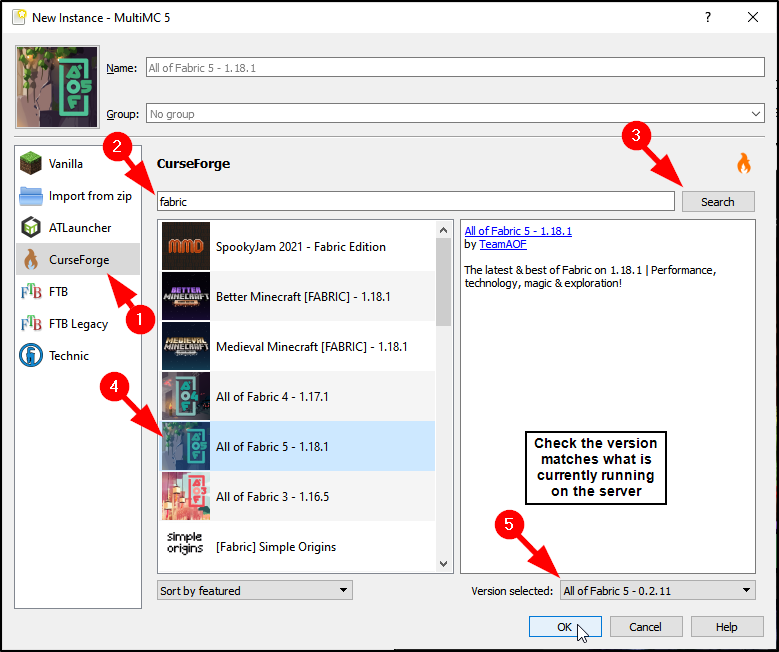
Task: Select the ATLauncher cube icon
Action: click(x=31, y=228)
